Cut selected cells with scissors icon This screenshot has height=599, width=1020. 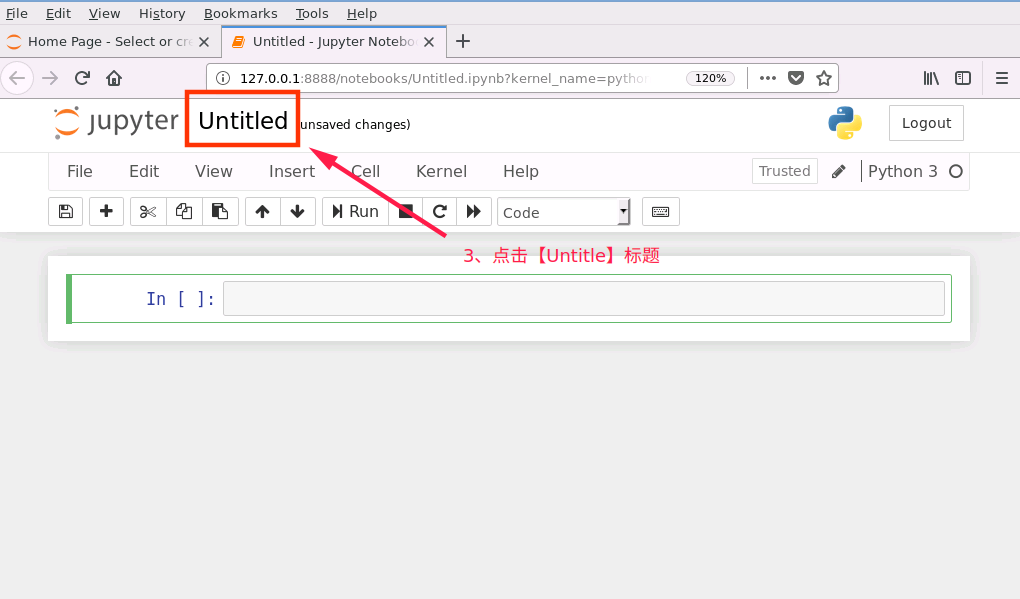[148, 211]
